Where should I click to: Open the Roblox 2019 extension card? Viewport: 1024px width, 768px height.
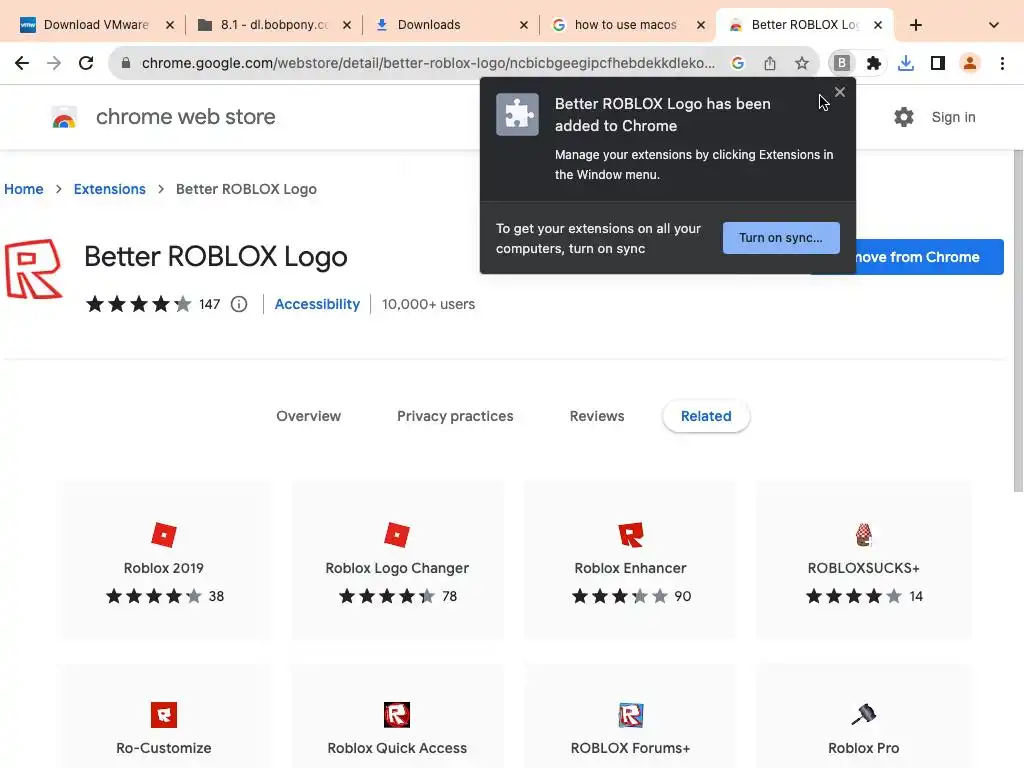(164, 560)
